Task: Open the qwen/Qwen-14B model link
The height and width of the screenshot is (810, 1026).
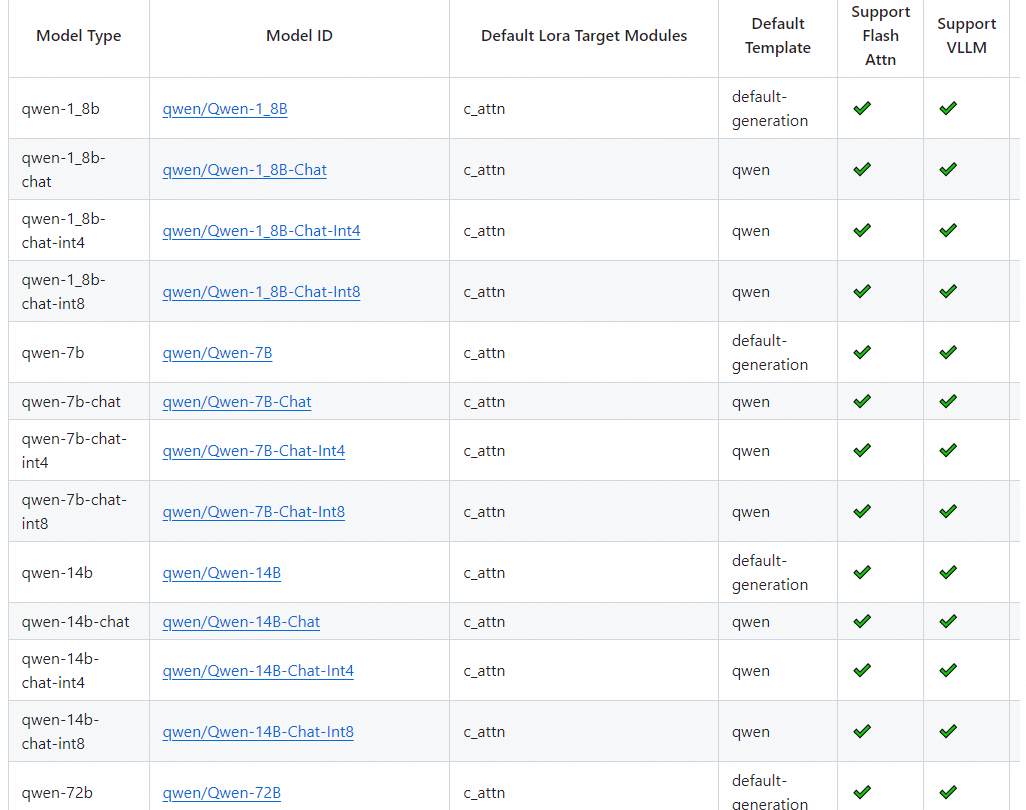Action: pos(222,573)
